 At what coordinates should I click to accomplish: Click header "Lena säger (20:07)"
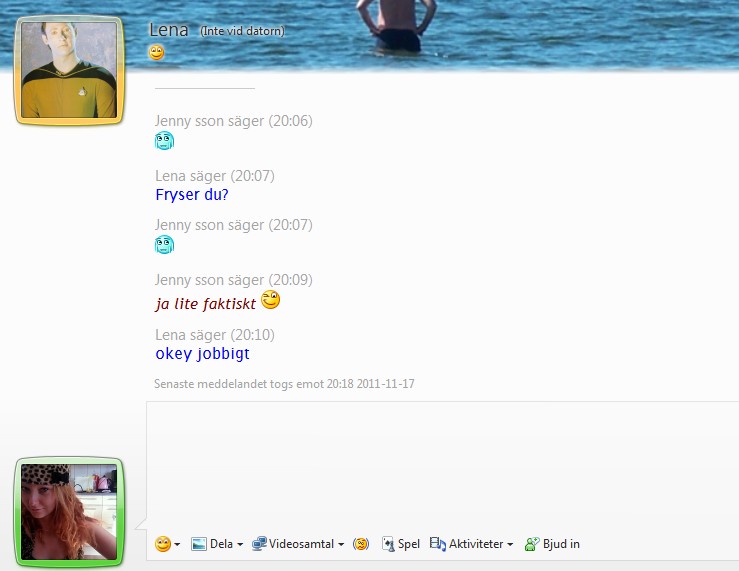click(215, 176)
